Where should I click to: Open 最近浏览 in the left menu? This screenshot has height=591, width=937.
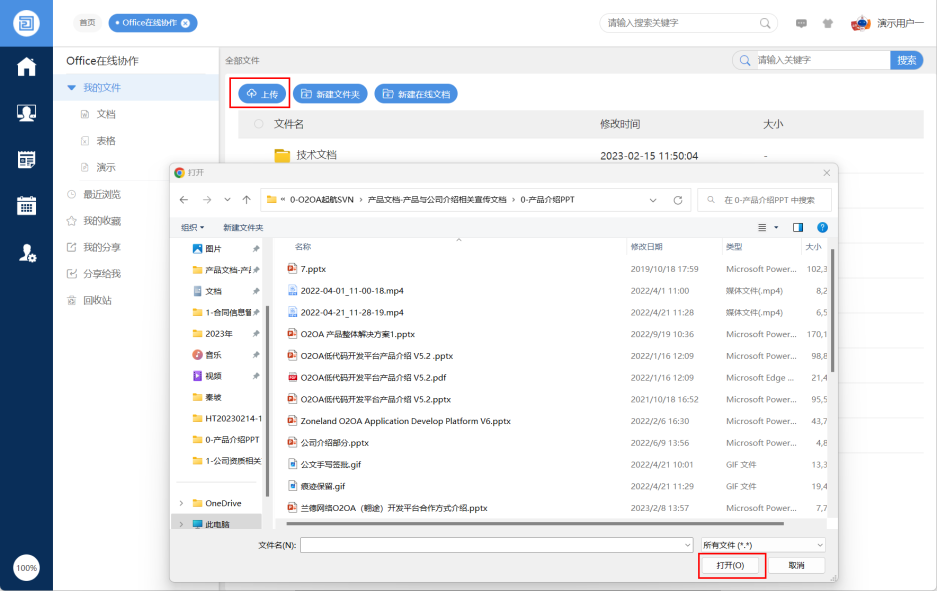(x=101, y=194)
